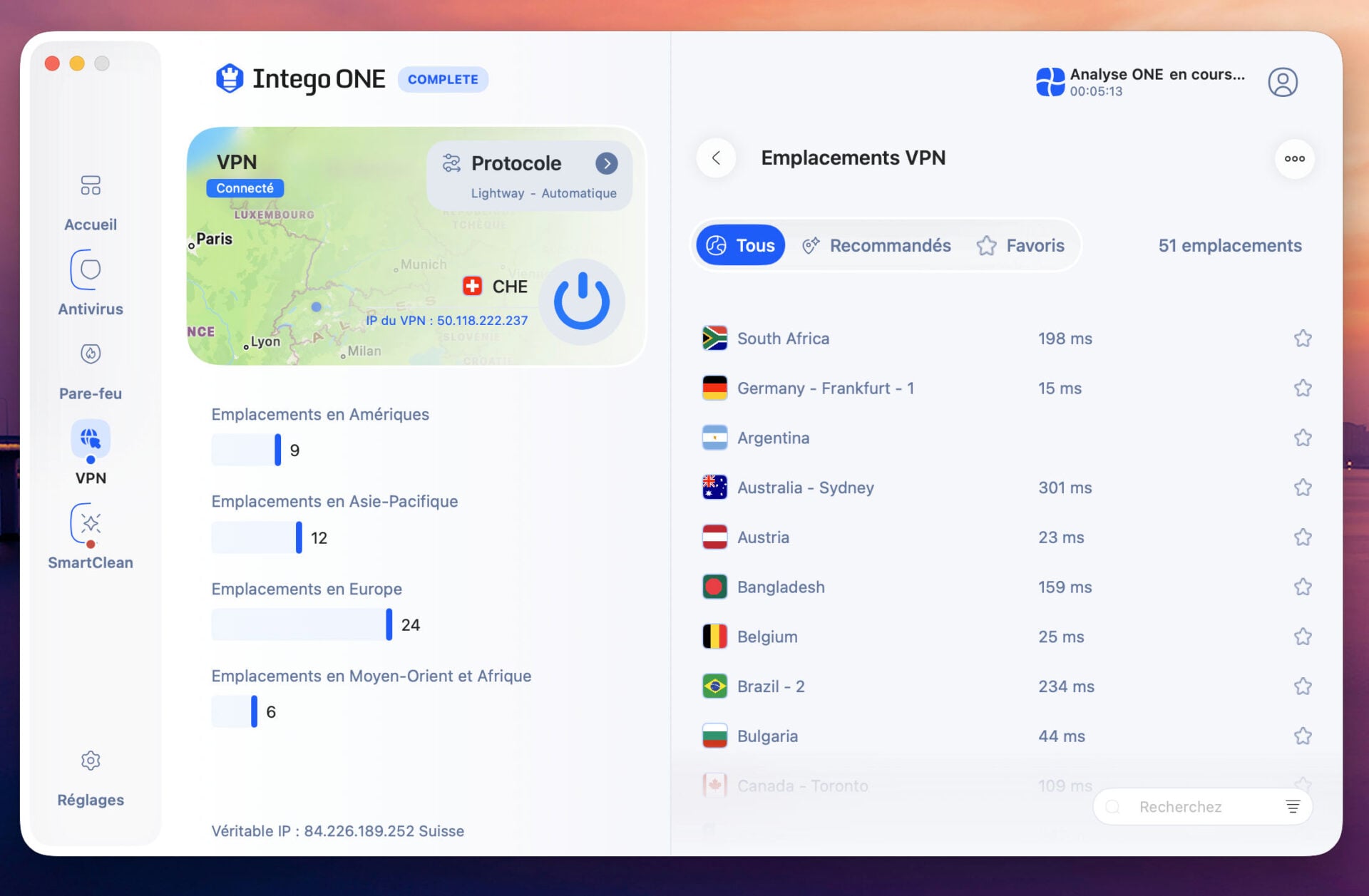Expand the Protocole settings arrow
Image resolution: width=1369 pixels, height=896 pixels.
coord(606,163)
